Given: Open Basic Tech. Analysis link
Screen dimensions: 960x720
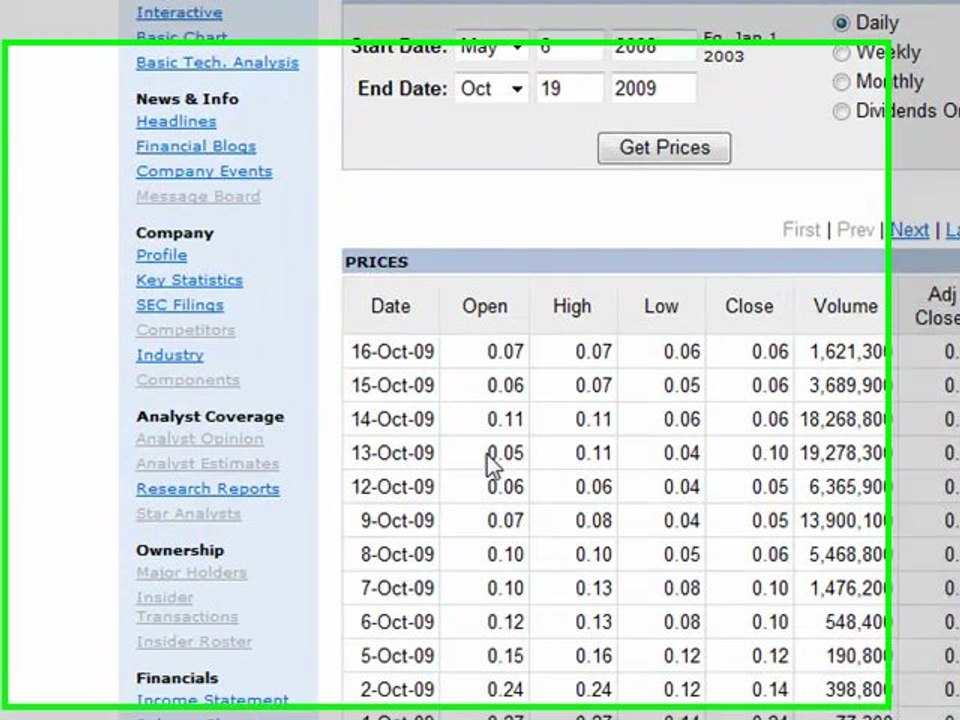Looking at the screenshot, I should [x=217, y=62].
